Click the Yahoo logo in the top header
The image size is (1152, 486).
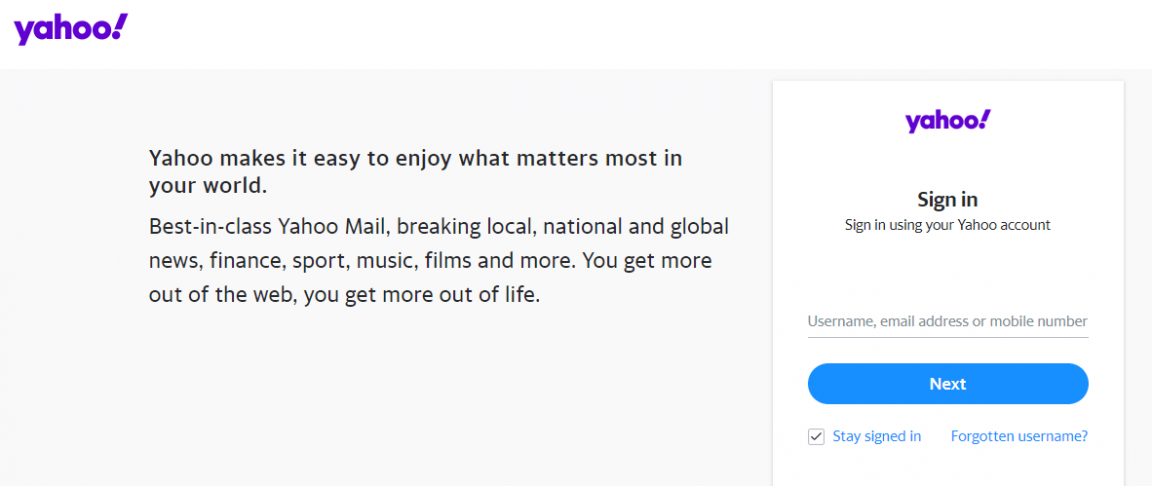click(70, 29)
